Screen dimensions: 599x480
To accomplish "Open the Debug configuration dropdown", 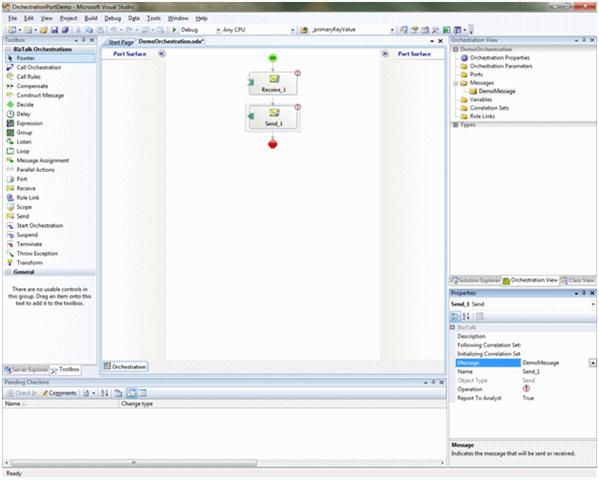I will [x=219, y=30].
